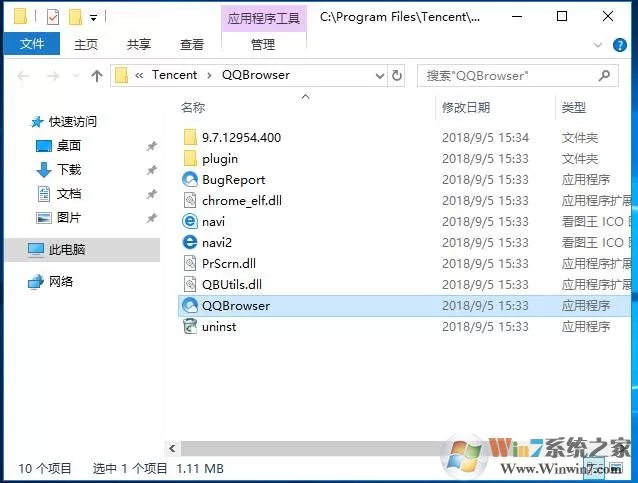Click the file name chrome_elf.dll
This screenshot has height=483, width=638.
(242, 201)
